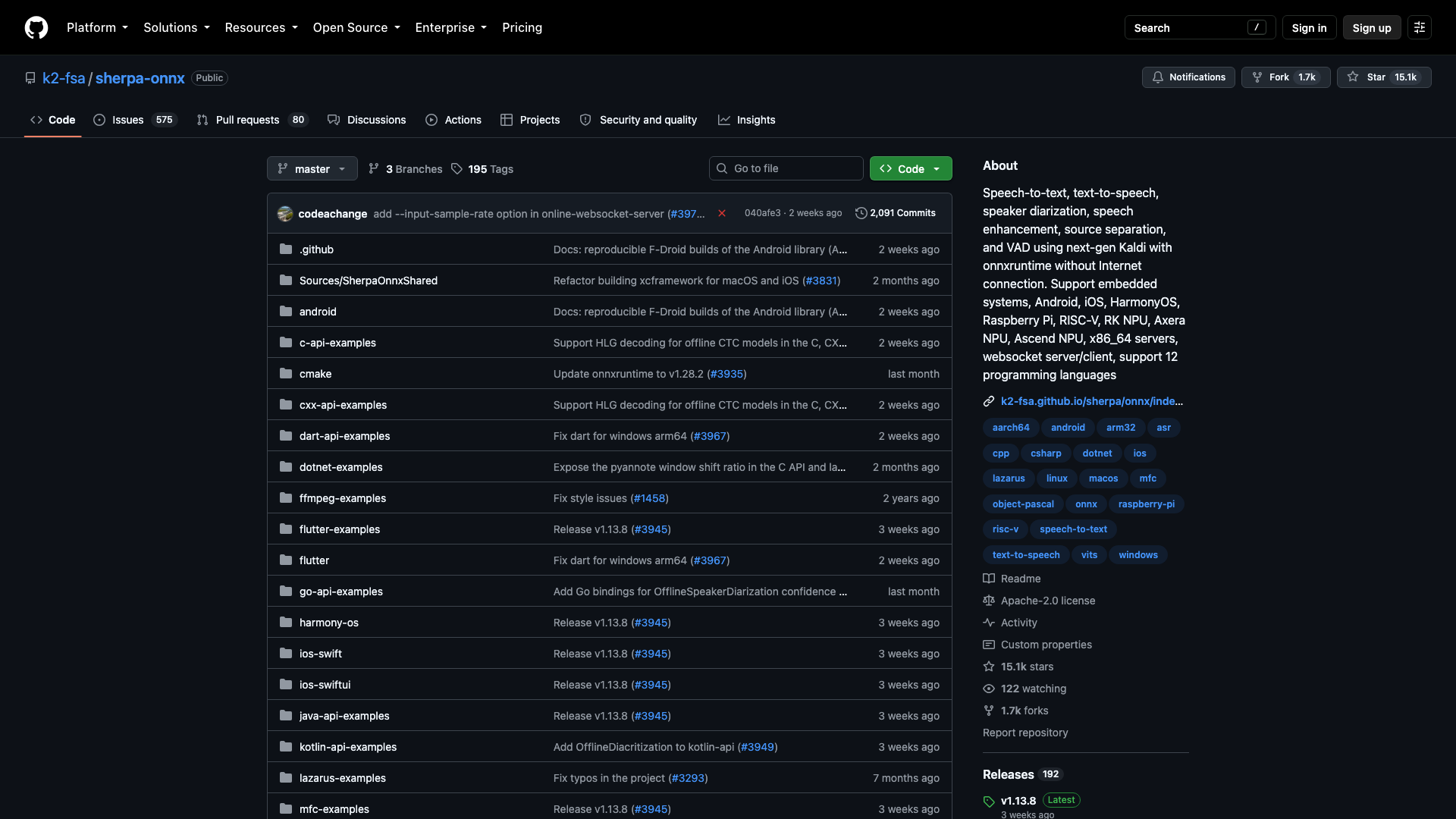Click the folder icon beside cxx-api-examples
Screen dimensions: 1456x819
[x=286, y=404]
